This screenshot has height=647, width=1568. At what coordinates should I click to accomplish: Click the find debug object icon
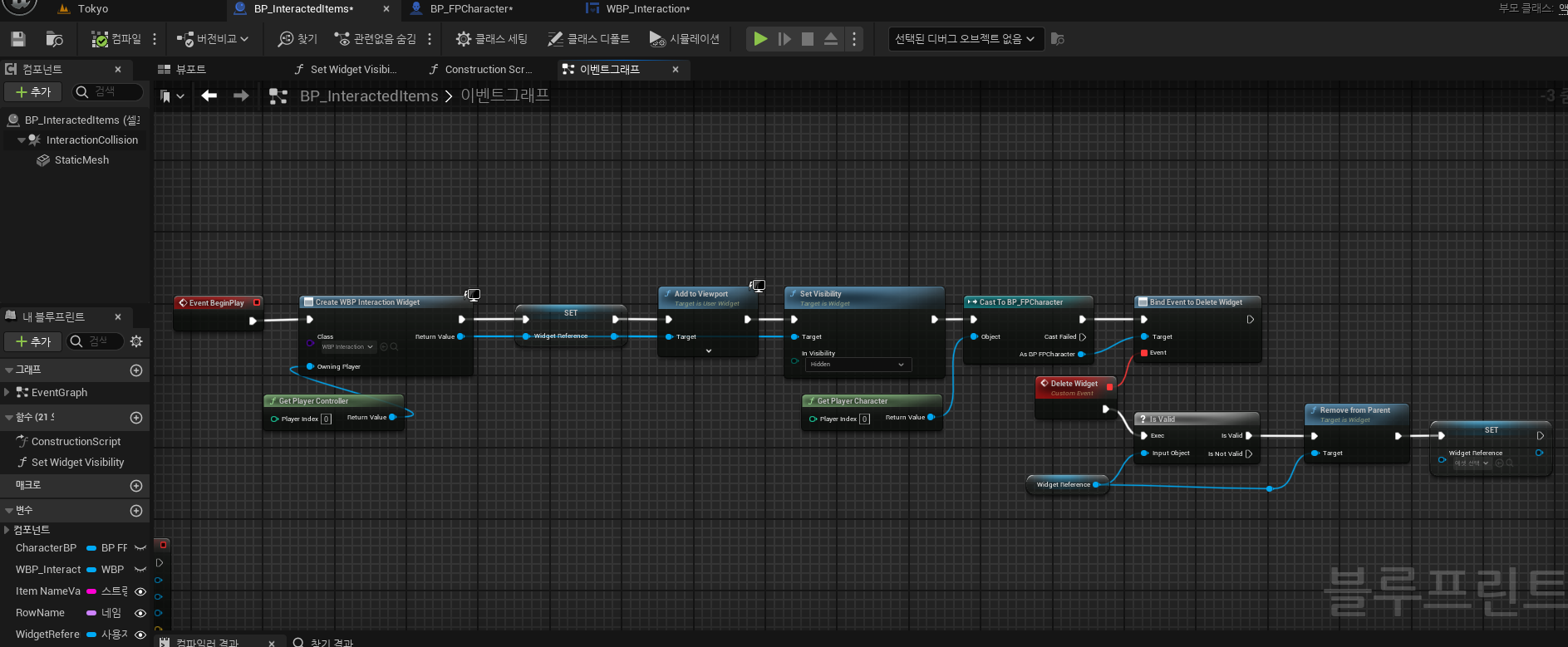tap(1058, 39)
